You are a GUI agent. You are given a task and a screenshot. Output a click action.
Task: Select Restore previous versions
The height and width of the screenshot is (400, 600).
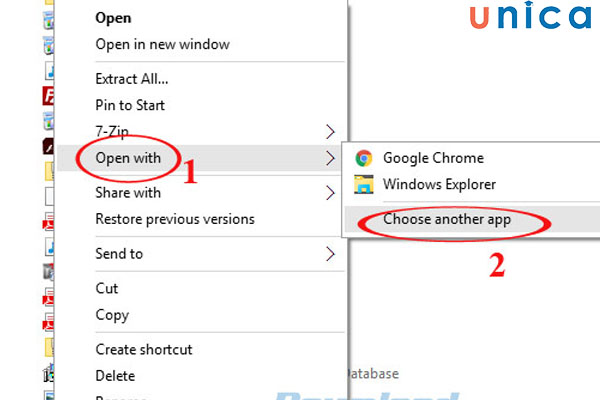[174, 219]
